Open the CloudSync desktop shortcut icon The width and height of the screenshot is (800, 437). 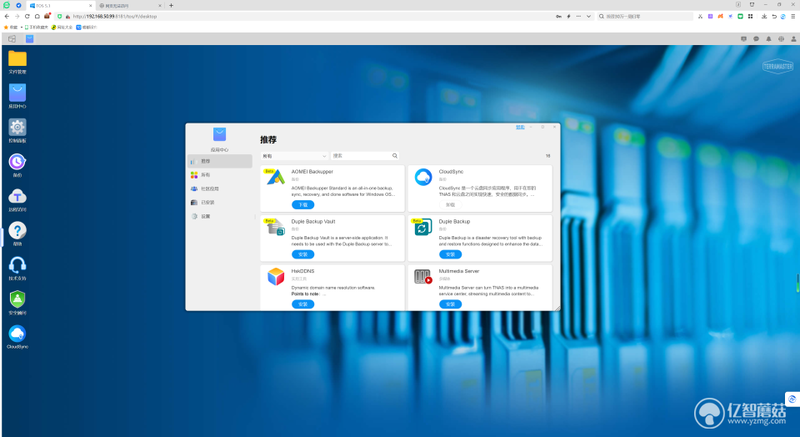pos(17,333)
